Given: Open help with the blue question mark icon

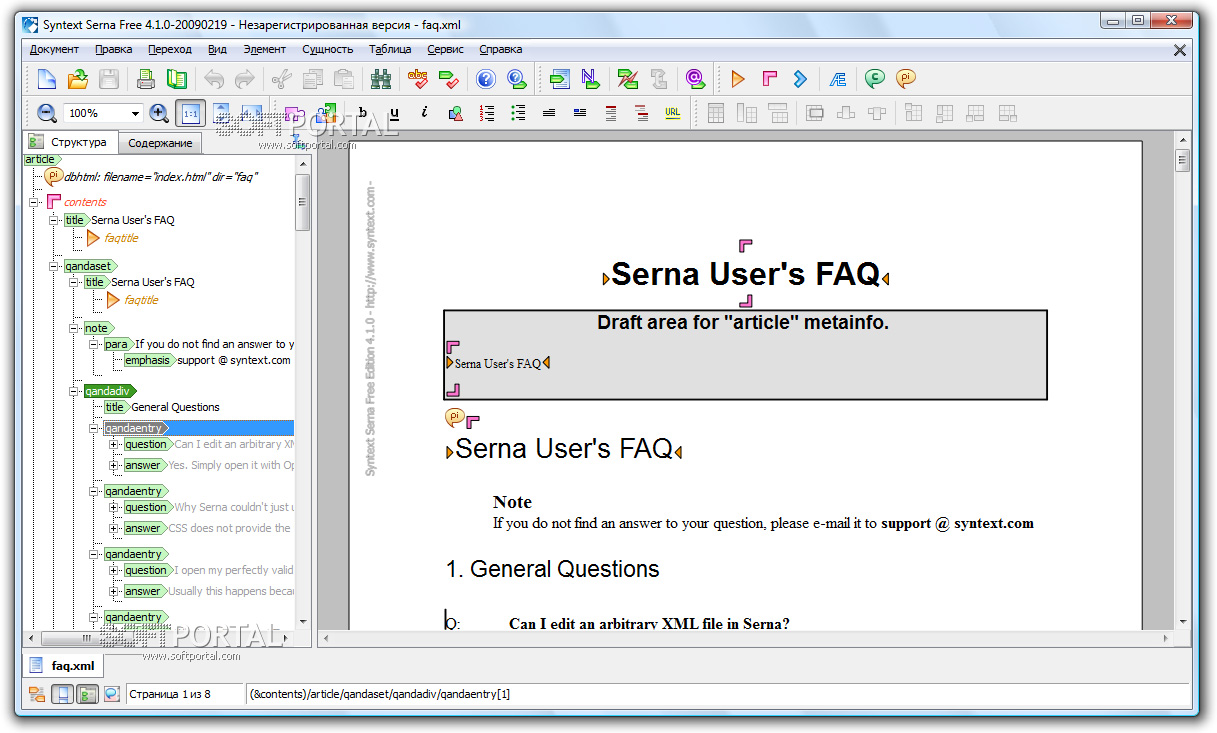Looking at the screenshot, I should click(486, 79).
